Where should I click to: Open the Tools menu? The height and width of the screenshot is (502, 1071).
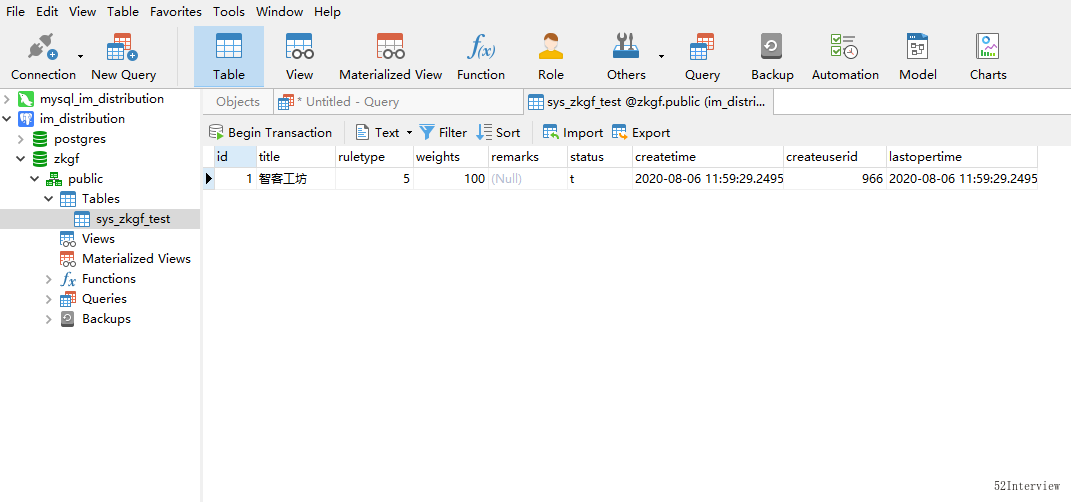click(229, 12)
